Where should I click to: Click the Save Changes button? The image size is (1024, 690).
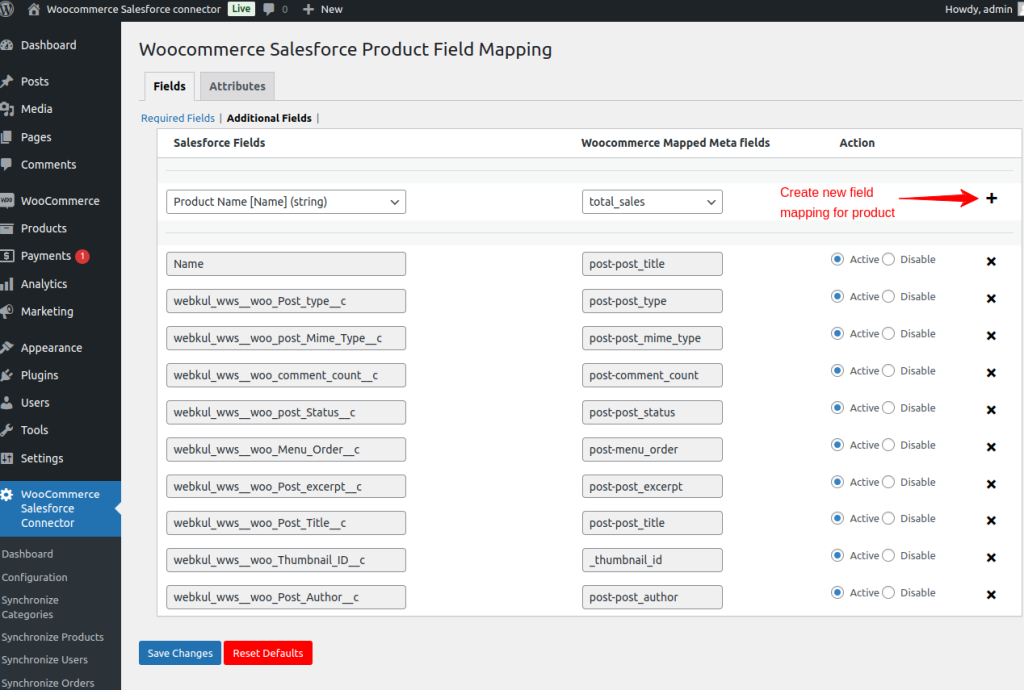(x=180, y=653)
